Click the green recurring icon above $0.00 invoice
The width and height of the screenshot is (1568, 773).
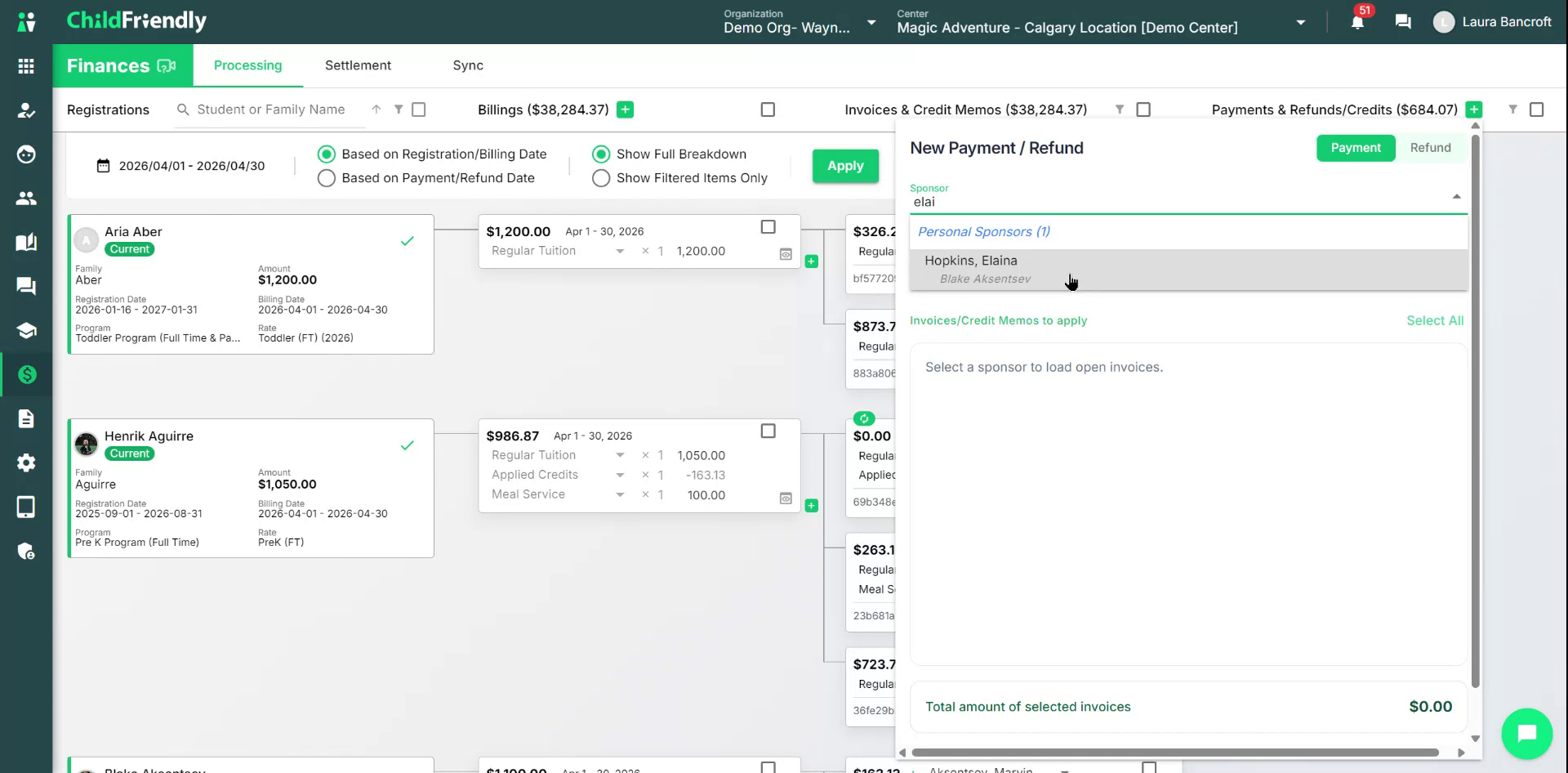tap(864, 418)
